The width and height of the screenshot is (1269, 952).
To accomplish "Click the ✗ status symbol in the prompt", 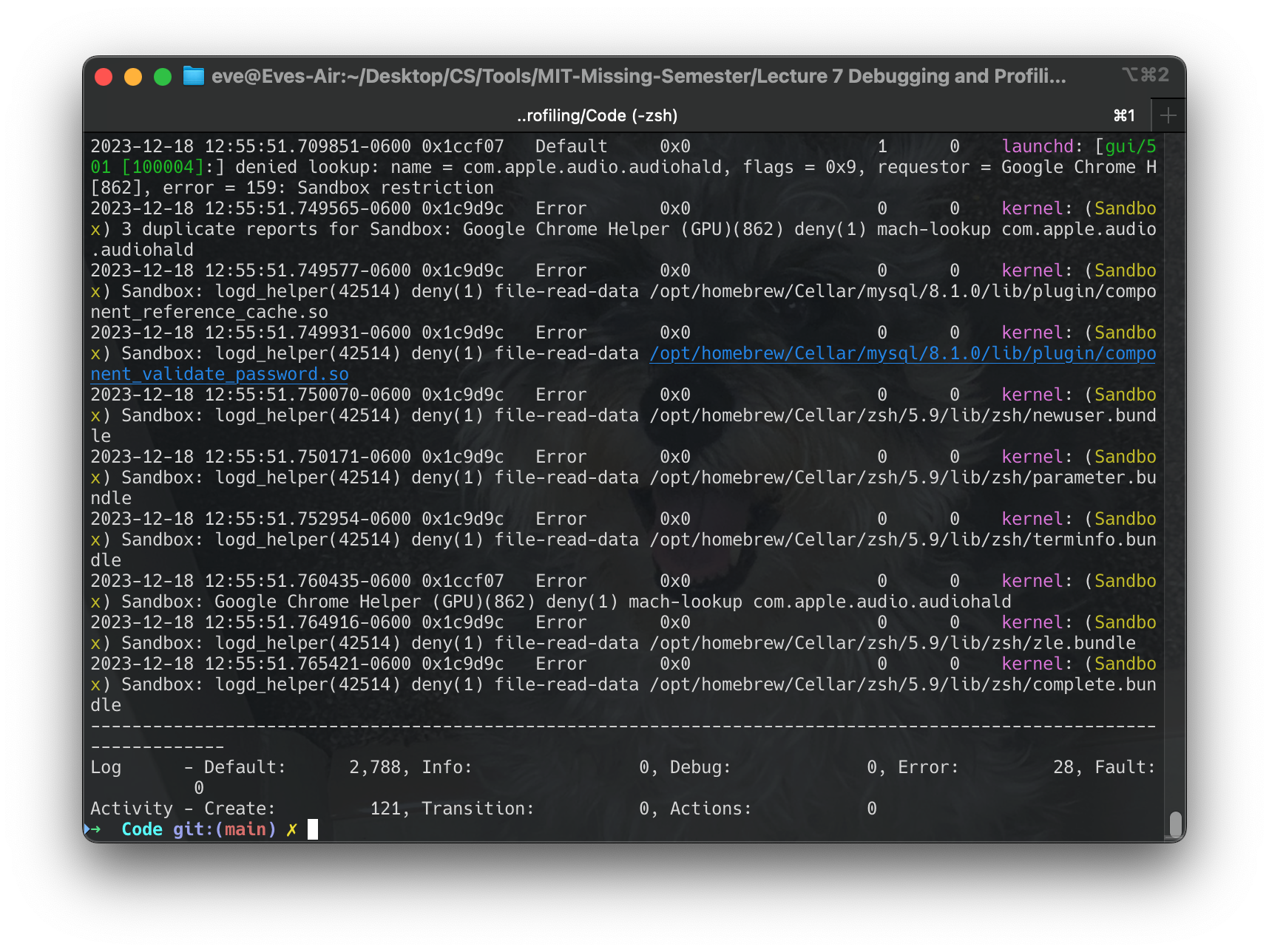I will [x=290, y=829].
